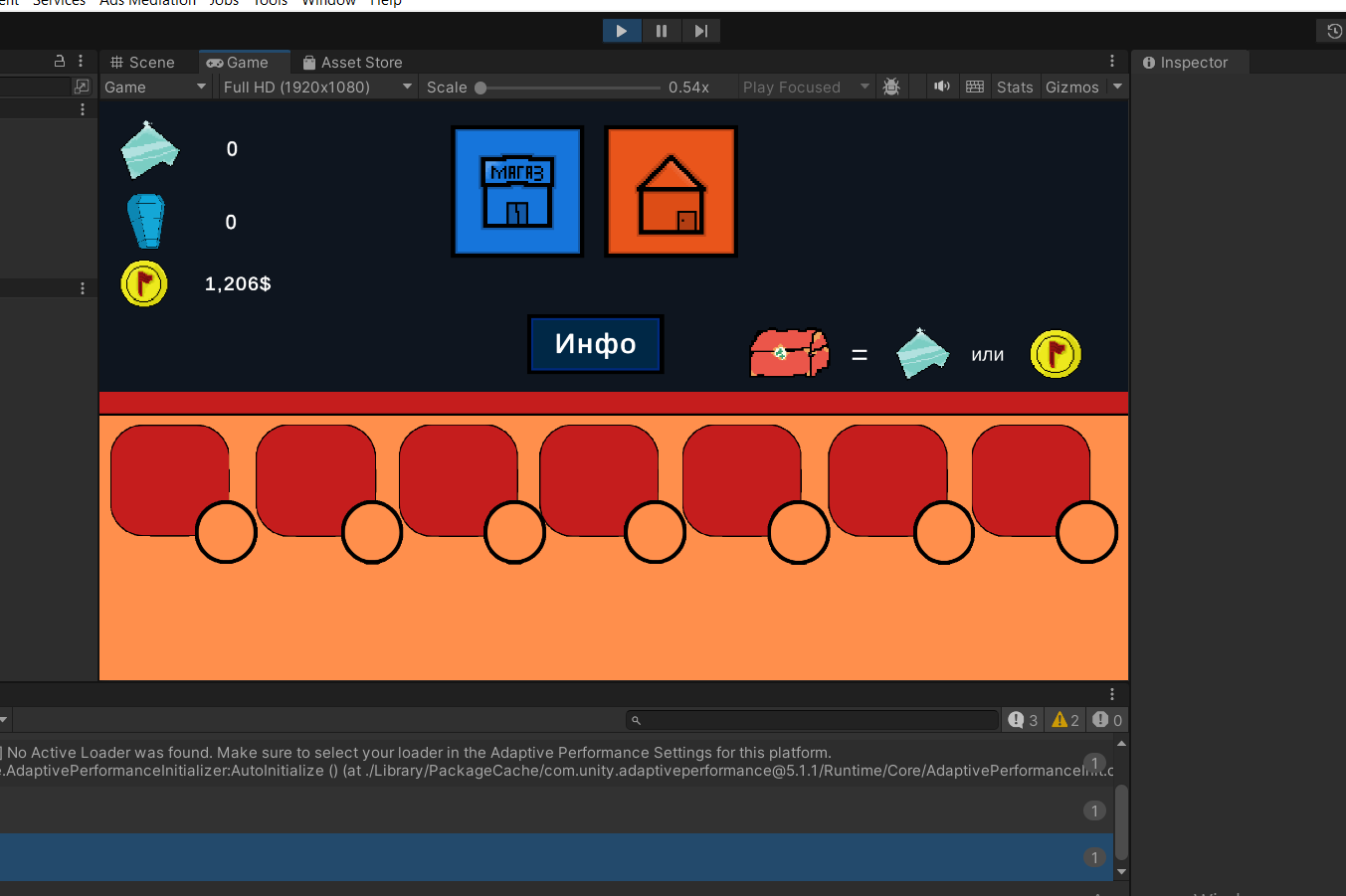The height and width of the screenshot is (896, 1346).
Task: Click the console search field
Action: click(812, 720)
